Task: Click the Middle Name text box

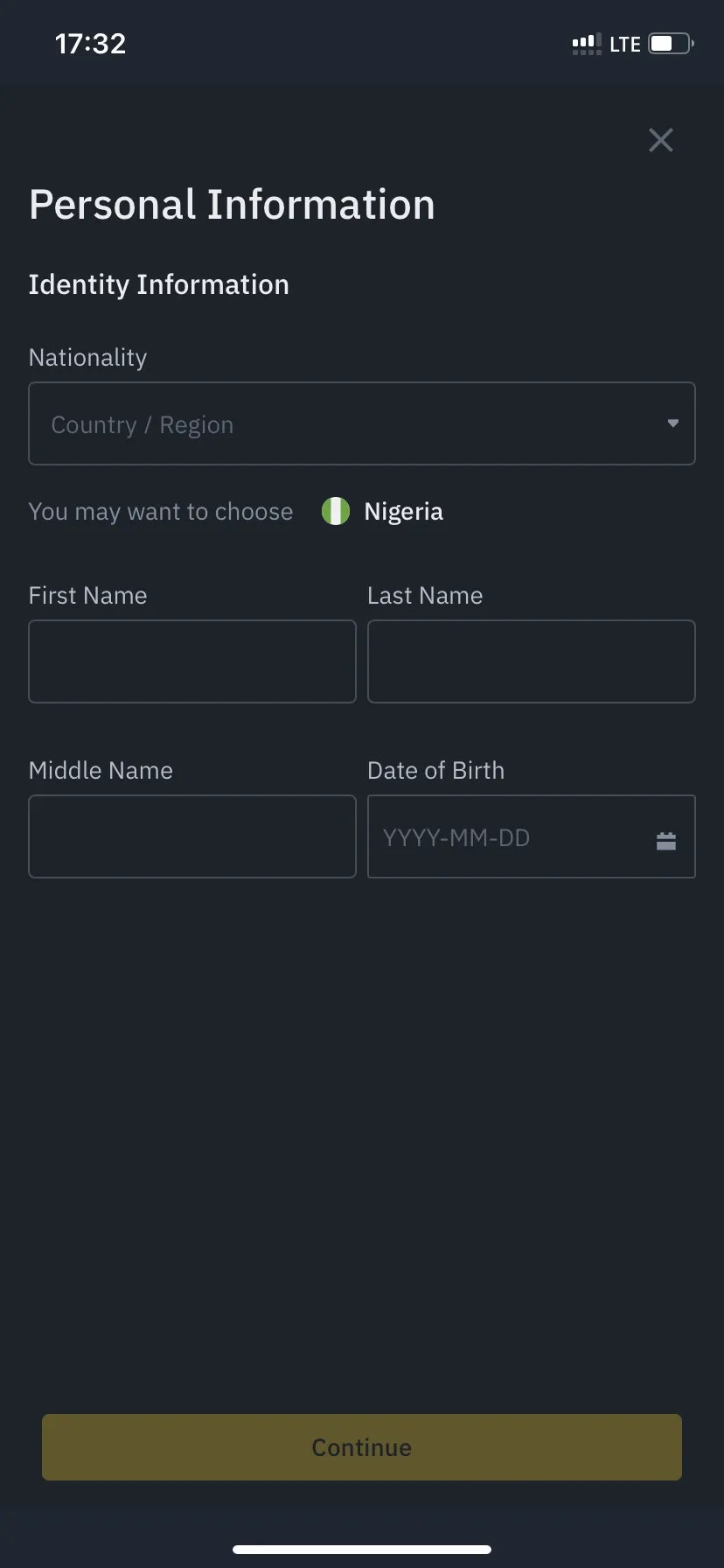Action: 191,836
